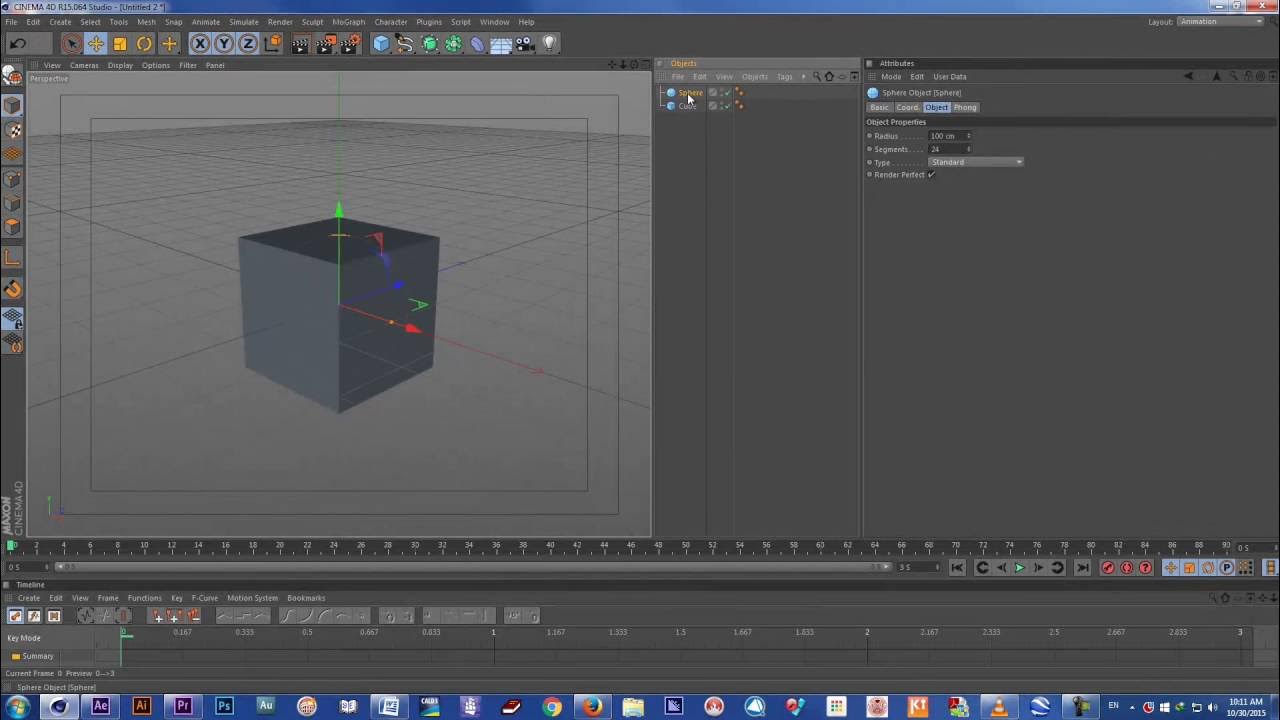Add a Floor environment object

pos(501,43)
